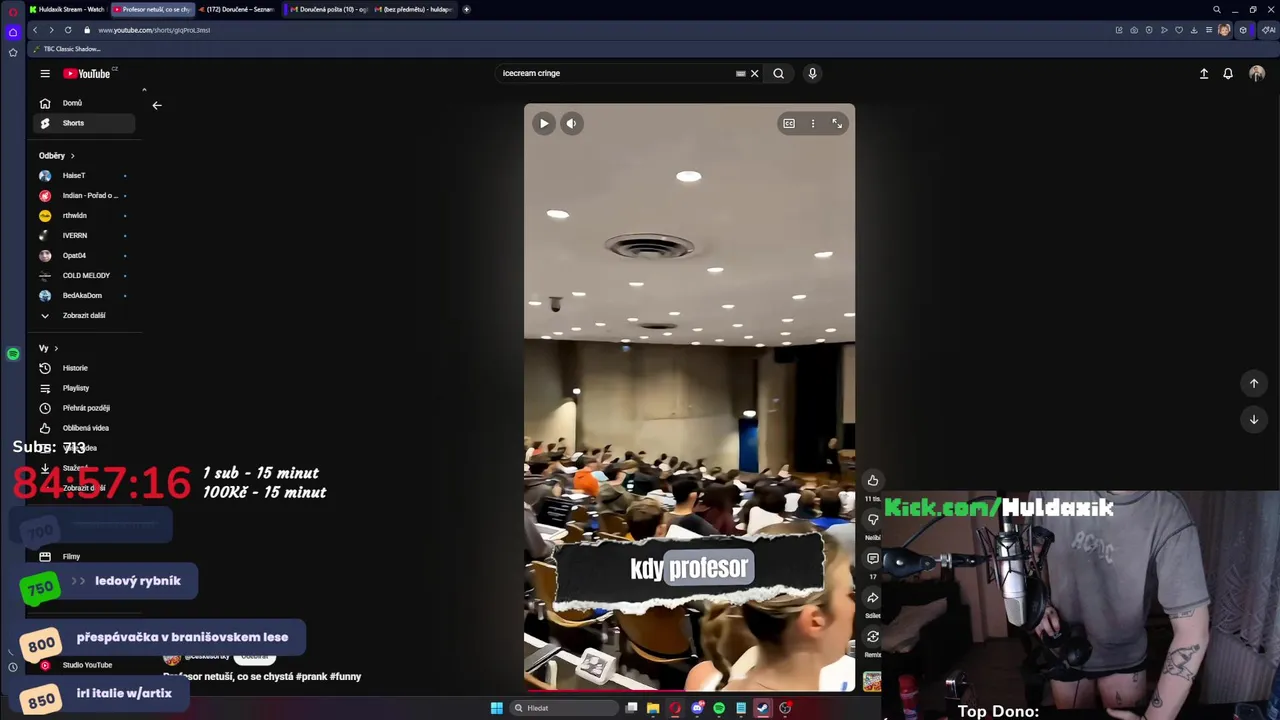This screenshot has width=1280, height=720.
Task: Open Studio YouTube in the sidebar
Action: pos(84,665)
